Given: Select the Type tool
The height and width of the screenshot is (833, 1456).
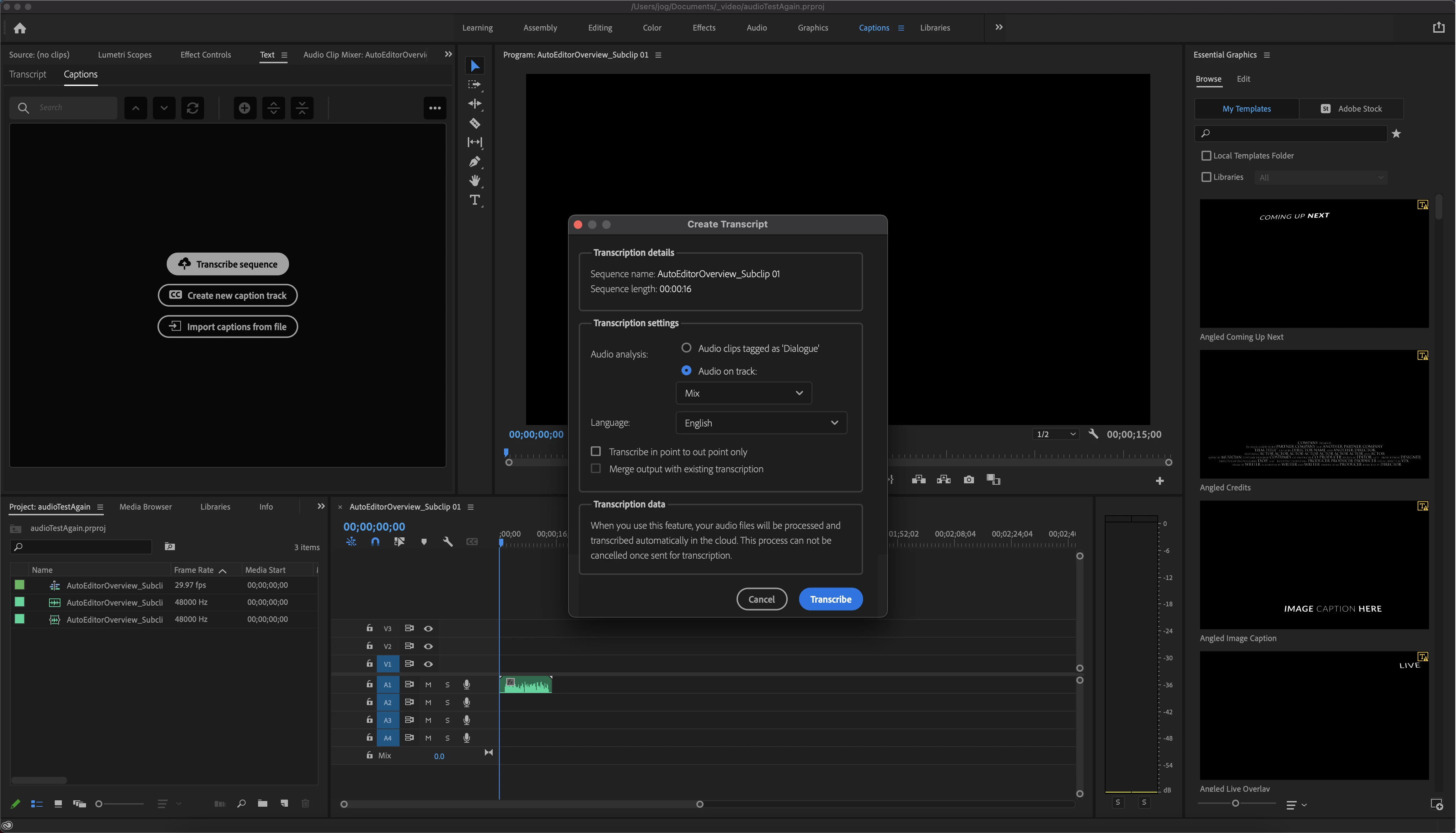Looking at the screenshot, I should [x=474, y=200].
